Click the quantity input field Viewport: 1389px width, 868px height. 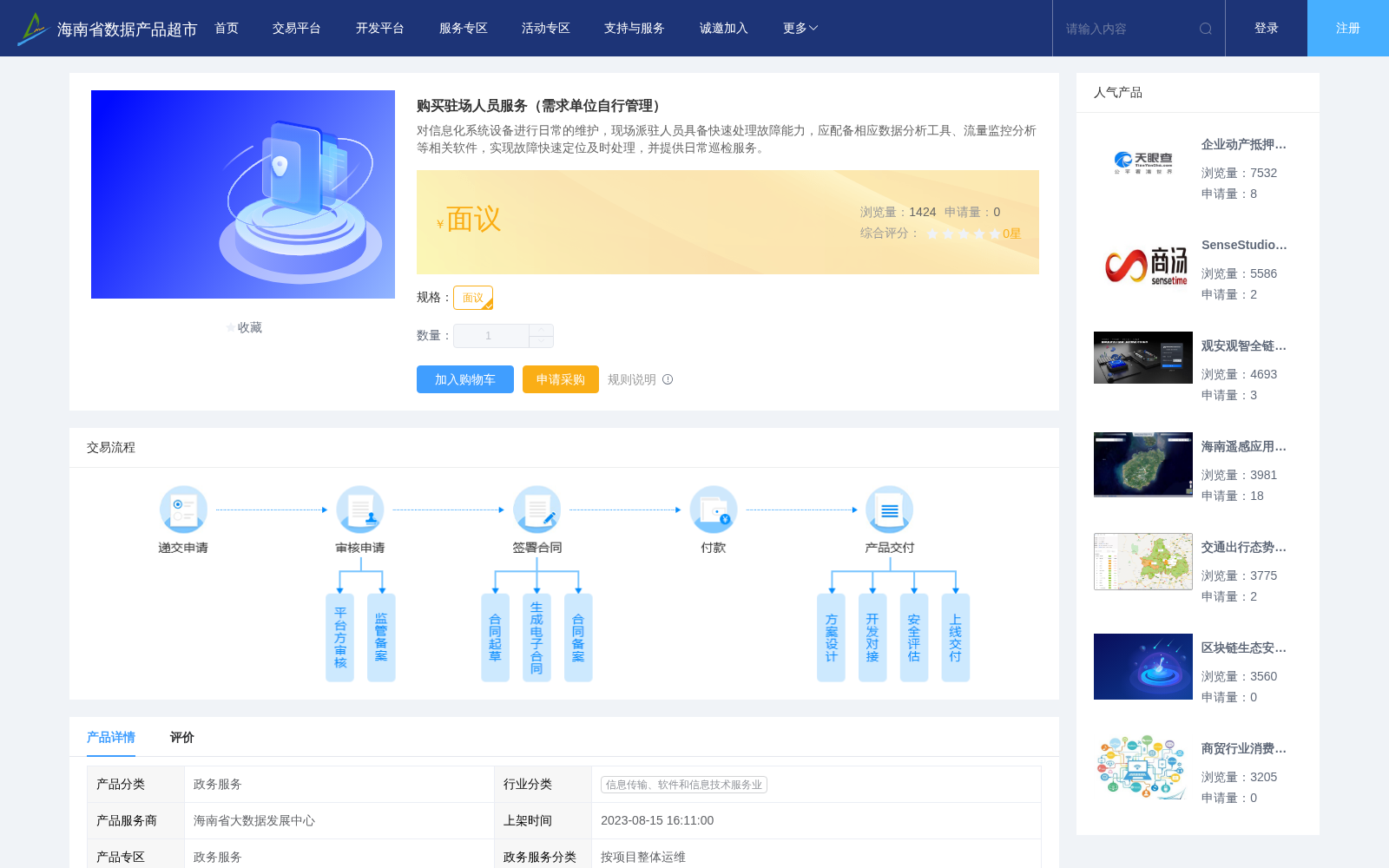[x=491, y=336]
